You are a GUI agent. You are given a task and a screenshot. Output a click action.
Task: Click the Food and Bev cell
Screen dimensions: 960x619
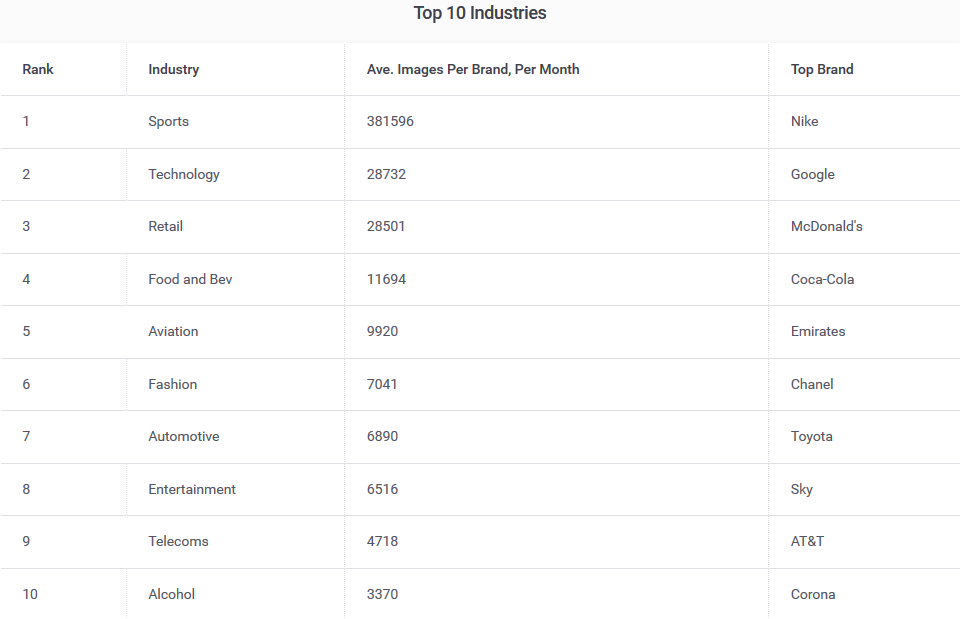coord(190,279)
